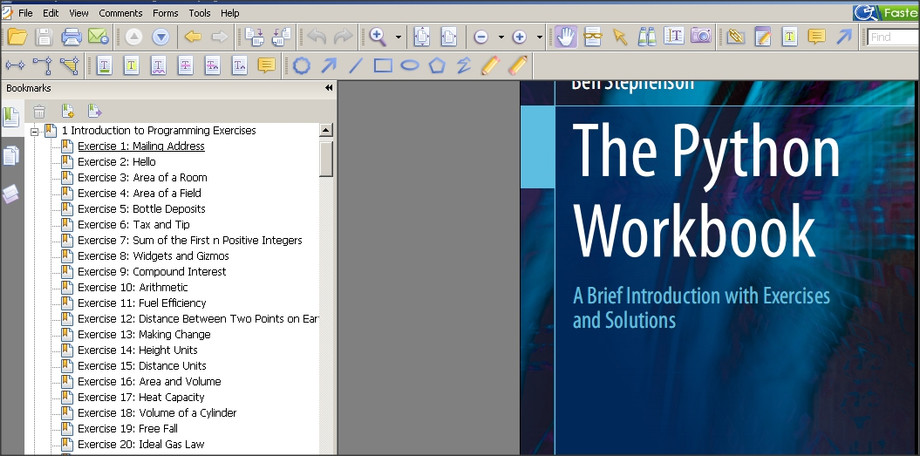Screen dimensions: 920x456
Task: Click the Print icon in toolbar
Action: [x=71, y=37]
